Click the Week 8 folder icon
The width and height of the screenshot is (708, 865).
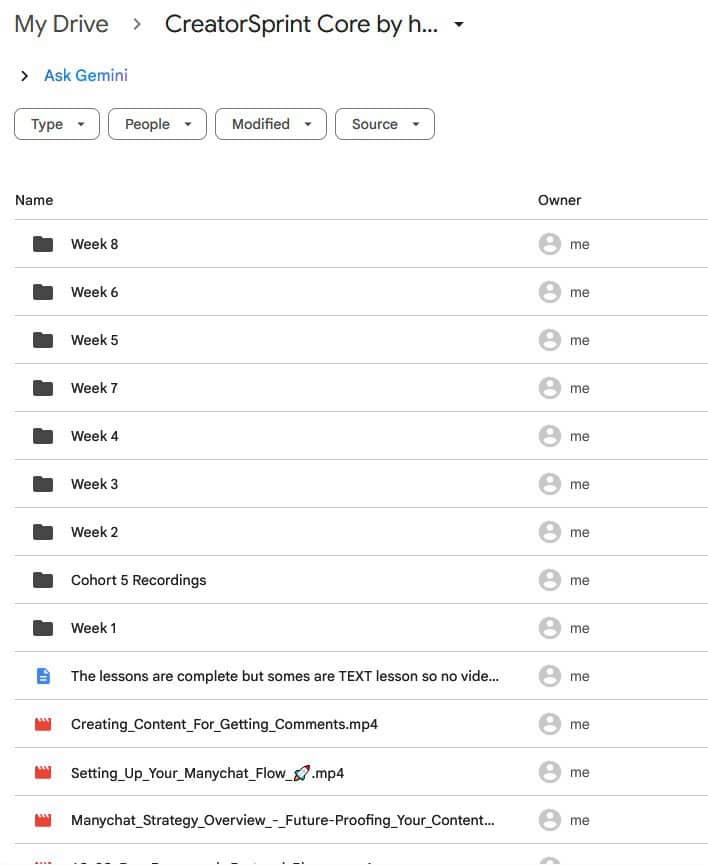(42, 244)
